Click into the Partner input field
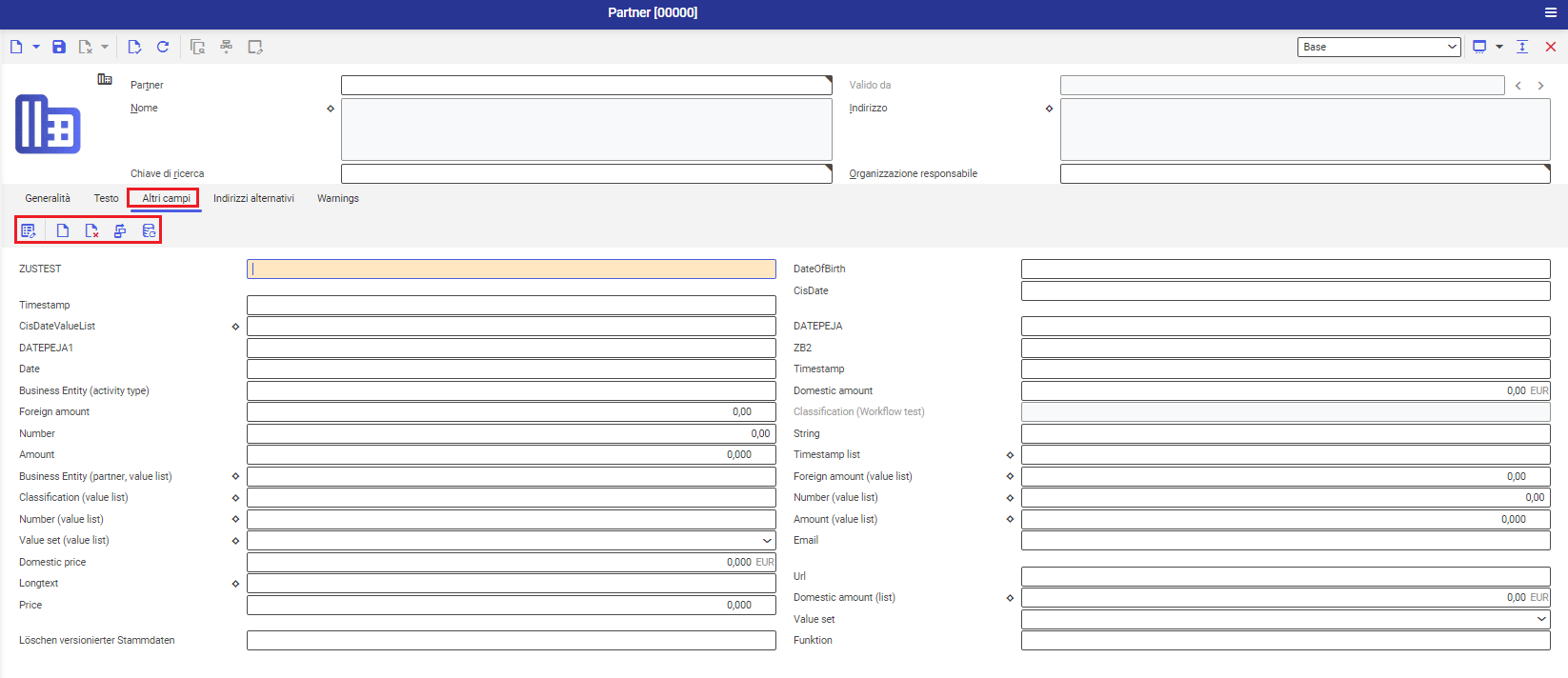Viewport: 1568px width, 678px height. pyautogui.click(x=587, y=85)
